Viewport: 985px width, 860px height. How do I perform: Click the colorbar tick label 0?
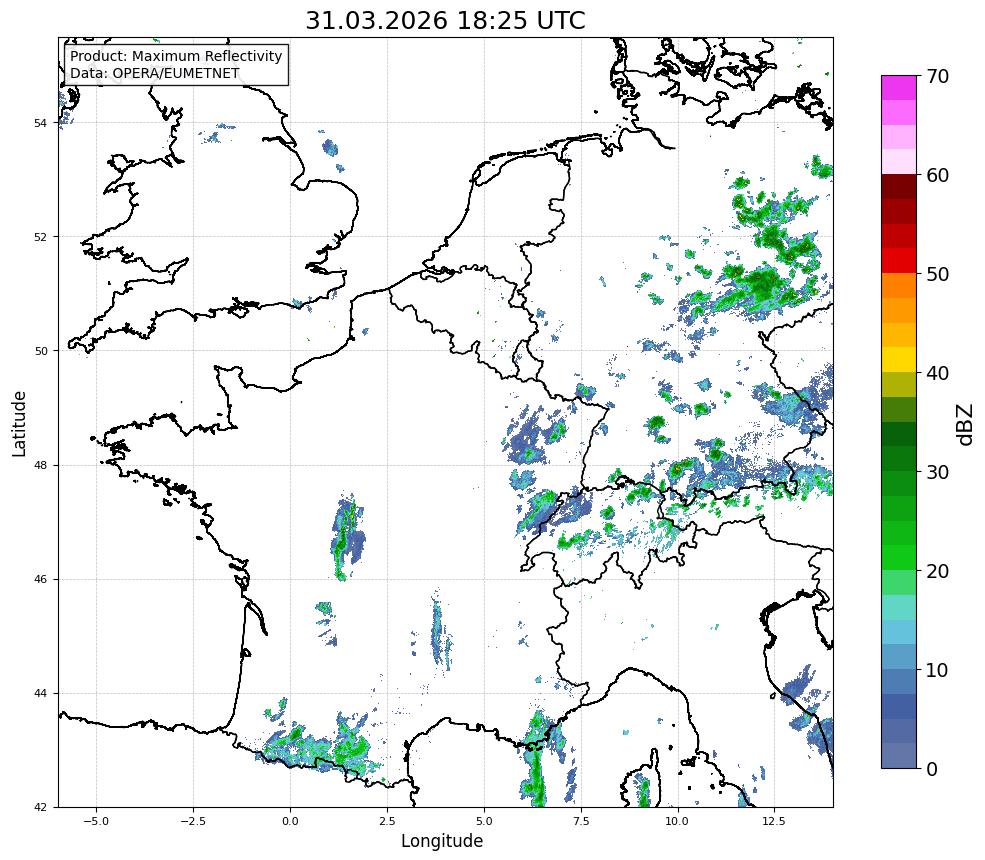click(932, 769)
